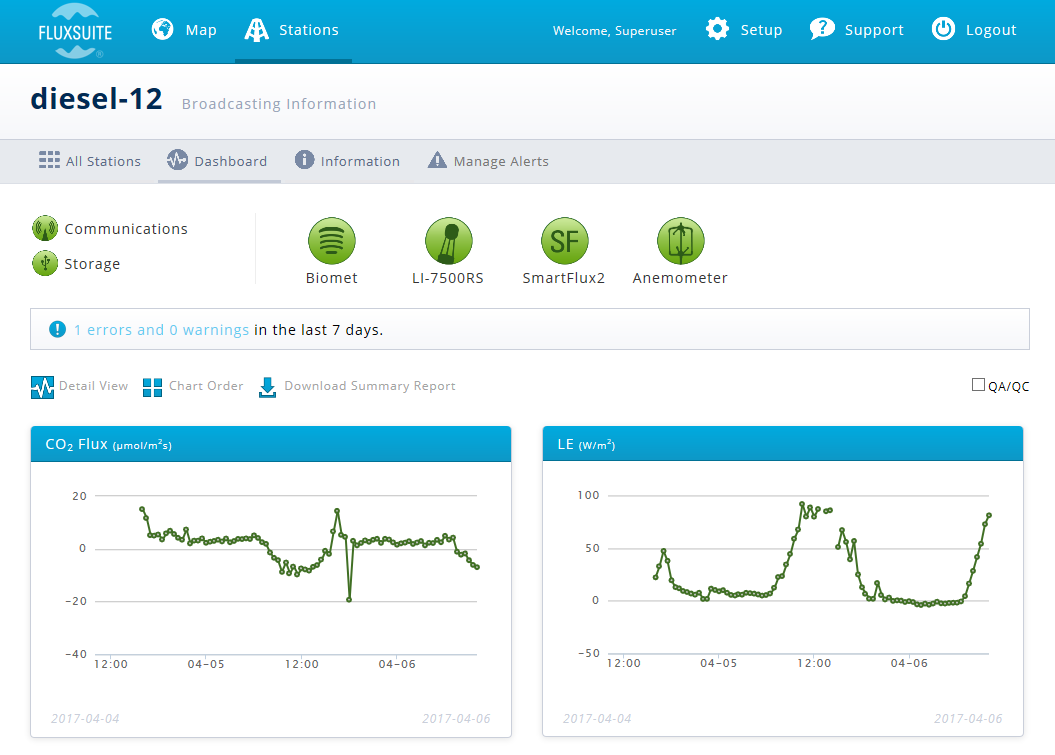Click the Biomet status icon

pyautogui.click(x=331, y=241)
